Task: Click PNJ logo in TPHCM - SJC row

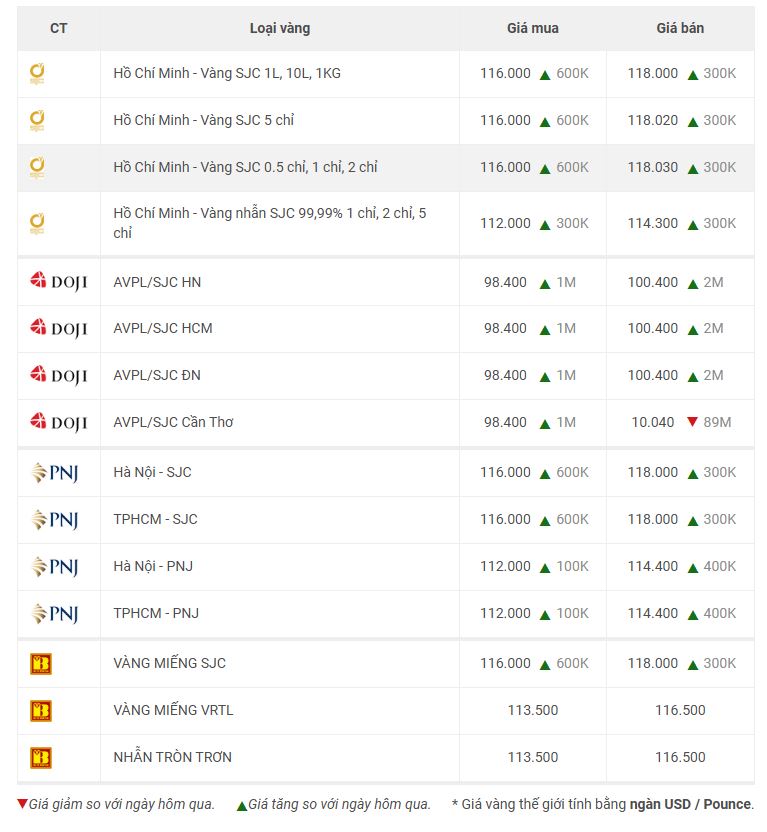Action: (x=55, y=519)
